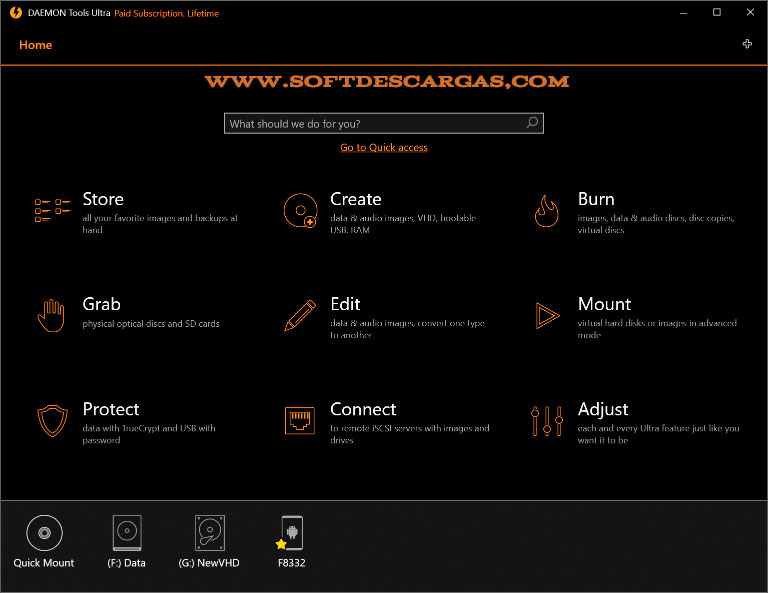Click the plus icon to add tab
The height and width of the screenshot is (593, 768).
click(747, 44)
